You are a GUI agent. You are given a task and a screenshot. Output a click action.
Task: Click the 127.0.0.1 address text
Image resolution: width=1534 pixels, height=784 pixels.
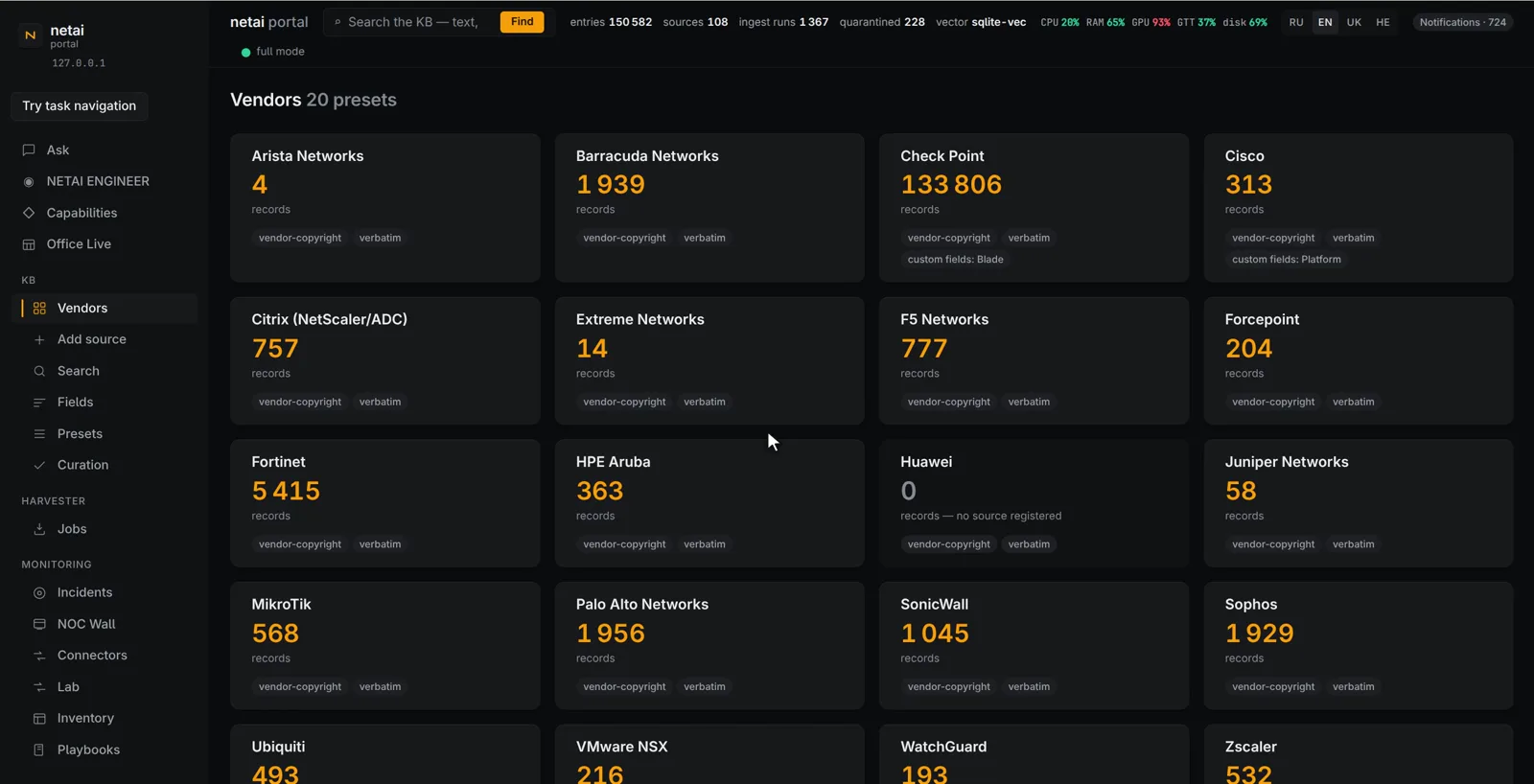79,63
